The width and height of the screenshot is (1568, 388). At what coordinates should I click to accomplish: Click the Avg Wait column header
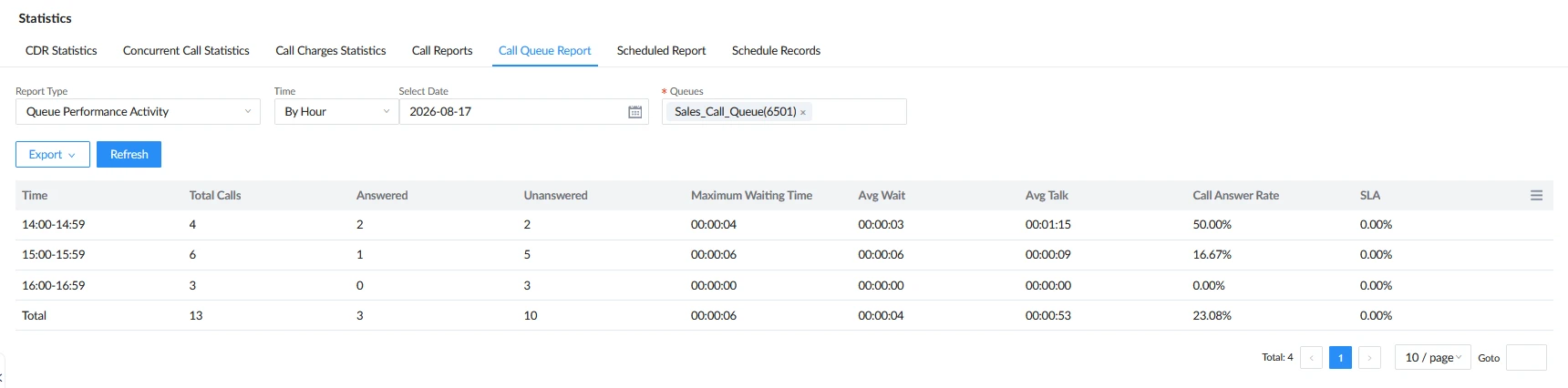tap(882, 196)
